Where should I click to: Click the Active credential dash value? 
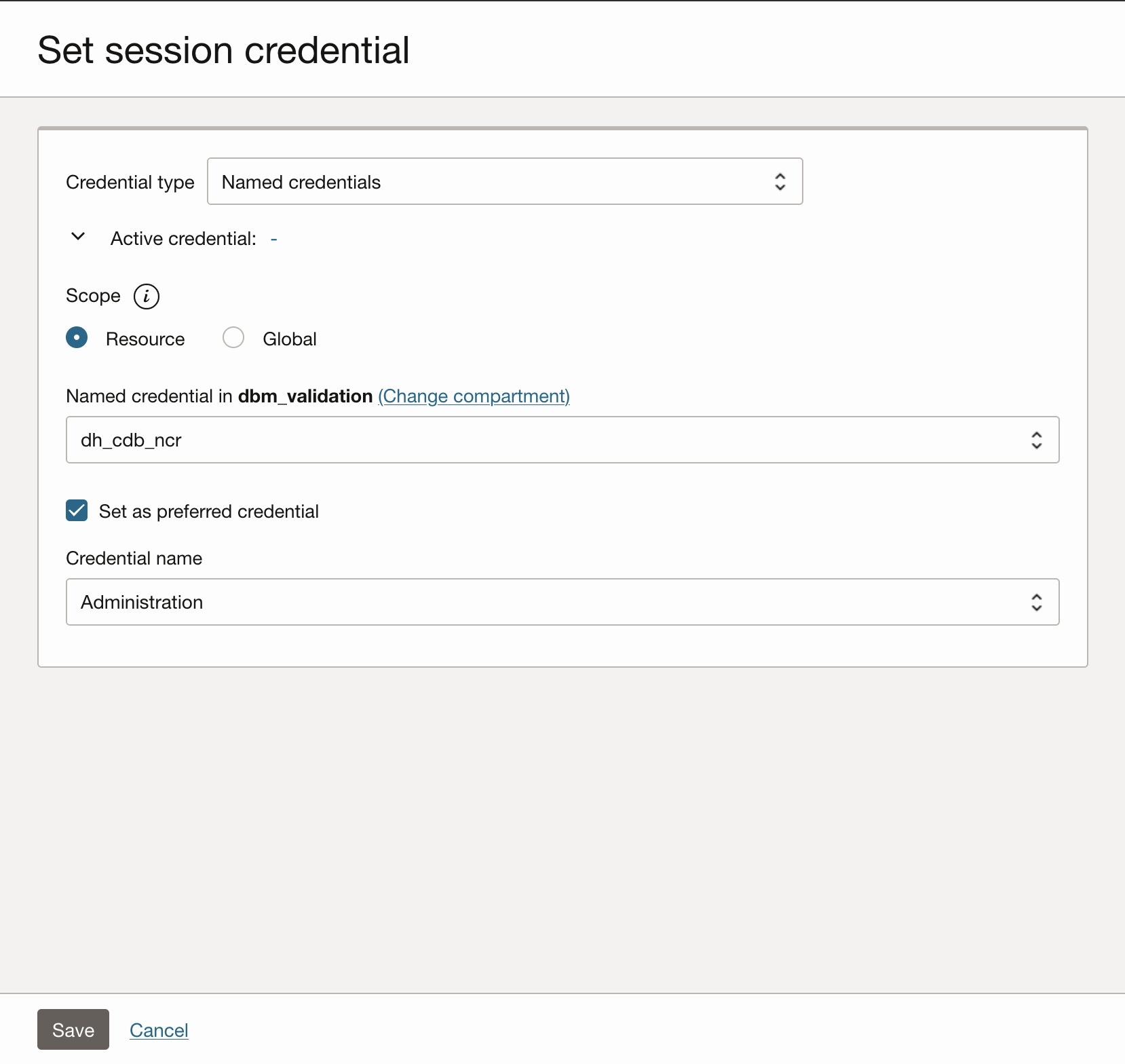tap(273, 240)
